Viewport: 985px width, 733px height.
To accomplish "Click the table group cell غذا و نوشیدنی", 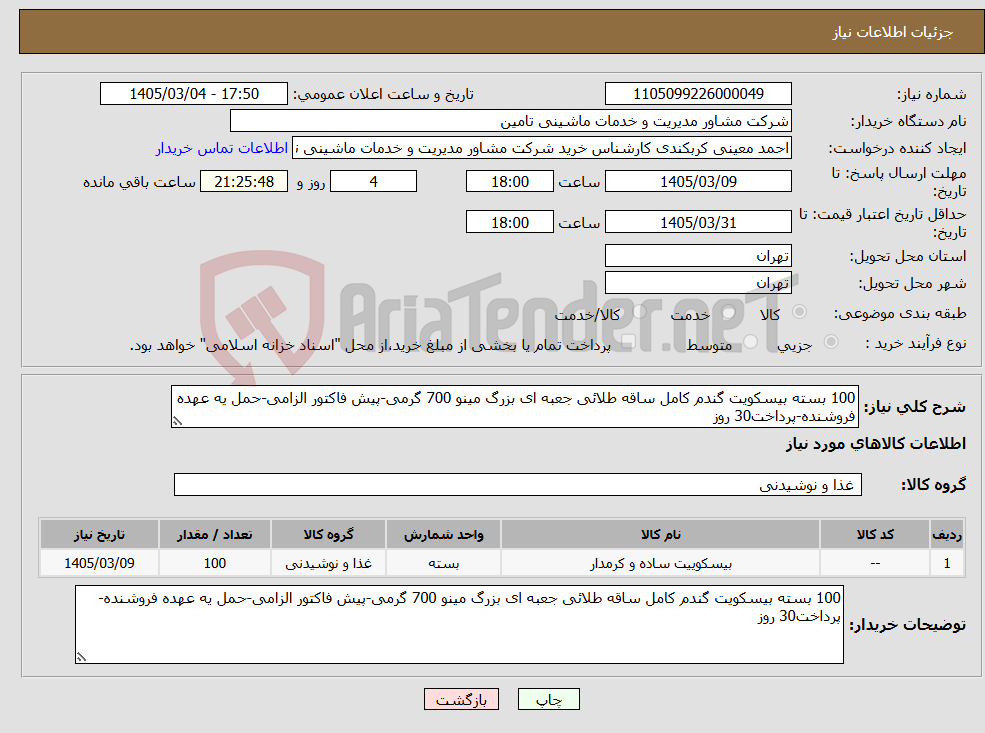I will 329,563.
